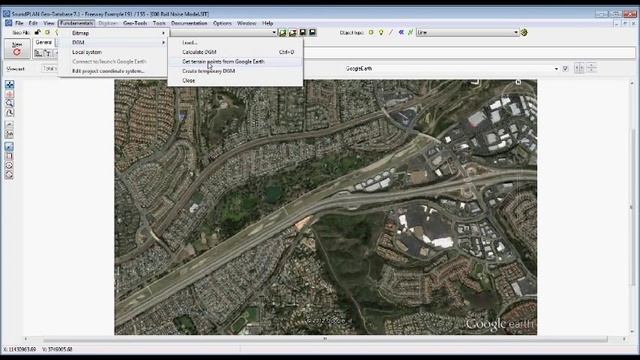This screenshot has height=360, width=640.
Task: Expand the DGM submenu entry
Action: (113, 42)
